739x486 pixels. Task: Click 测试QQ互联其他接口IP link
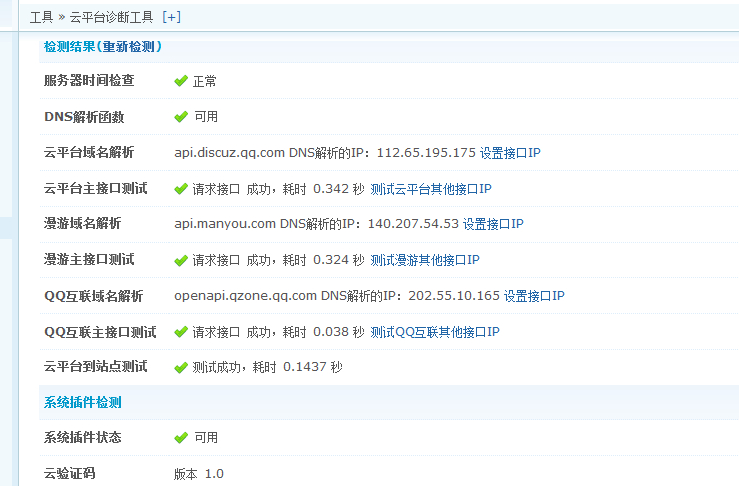click(x=435, y=332)
